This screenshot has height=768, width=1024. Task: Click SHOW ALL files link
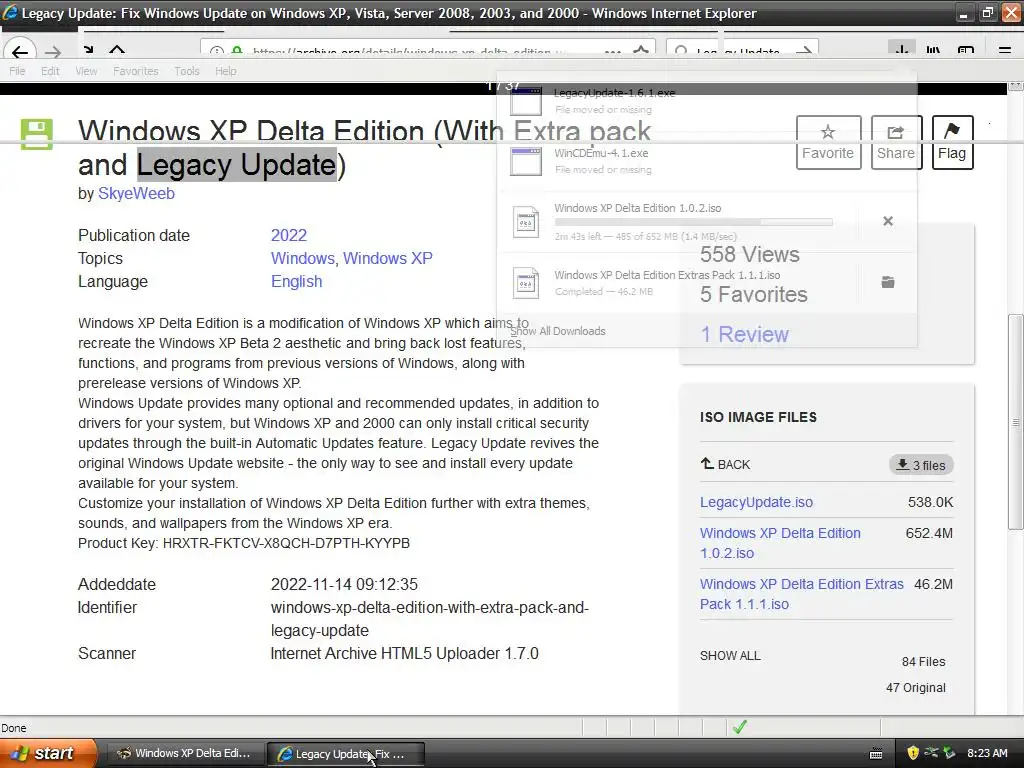[730, 656]
